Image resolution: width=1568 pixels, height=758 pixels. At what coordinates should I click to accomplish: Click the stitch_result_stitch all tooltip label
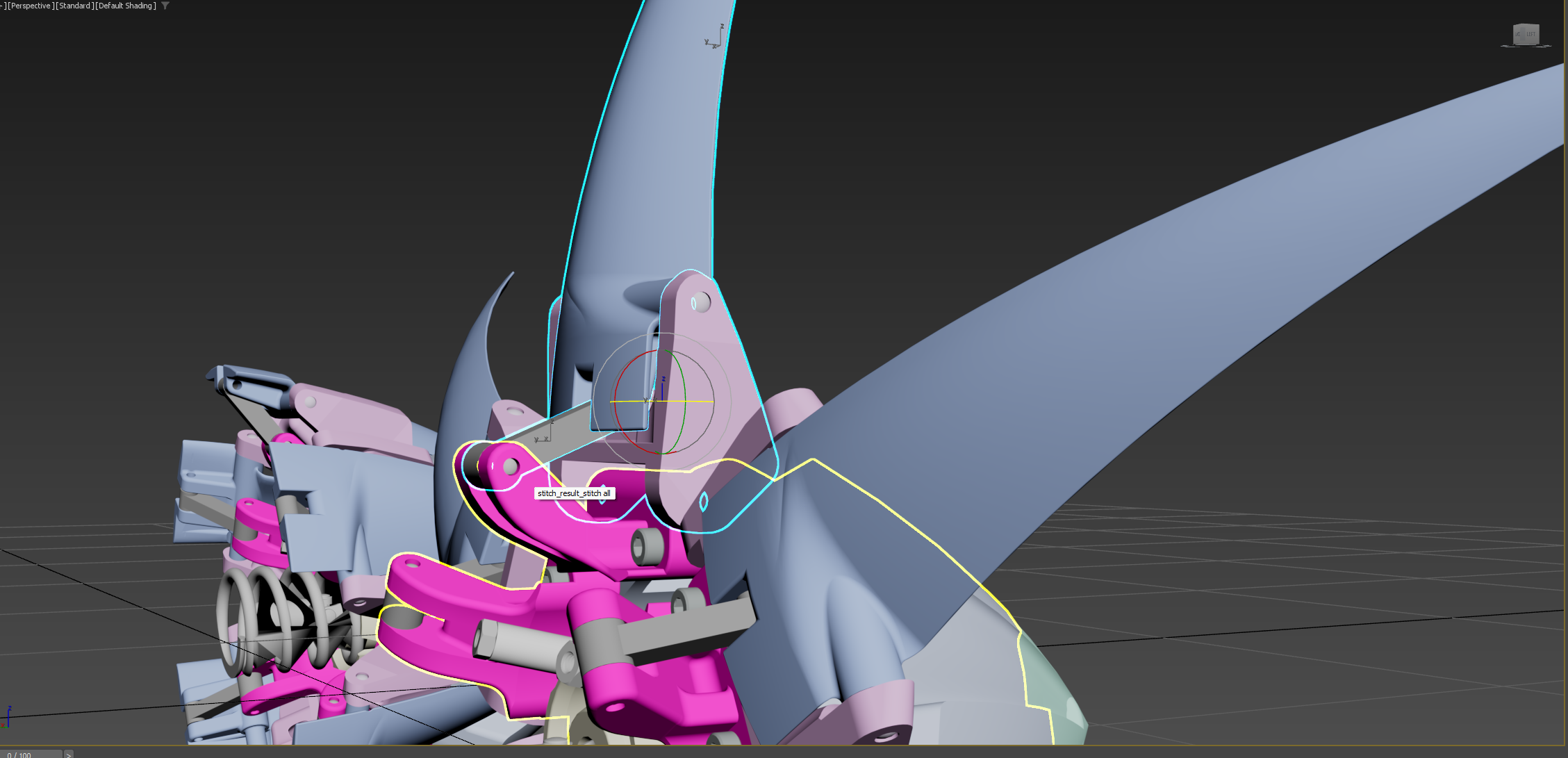coord(575,493)
